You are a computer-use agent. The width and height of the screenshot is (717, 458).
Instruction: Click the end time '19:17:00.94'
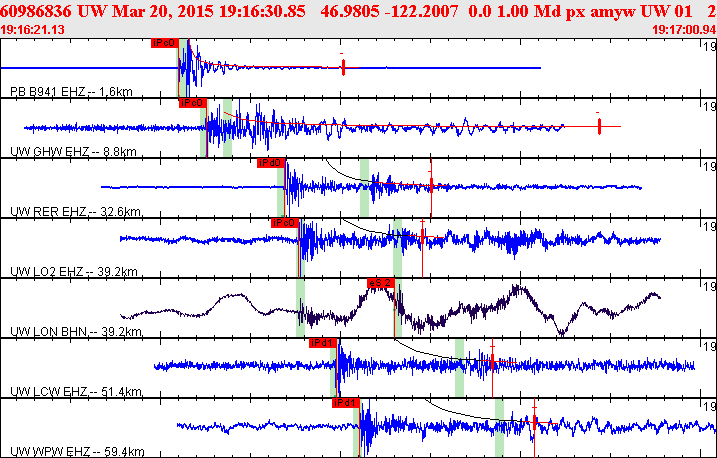(684, 30)
